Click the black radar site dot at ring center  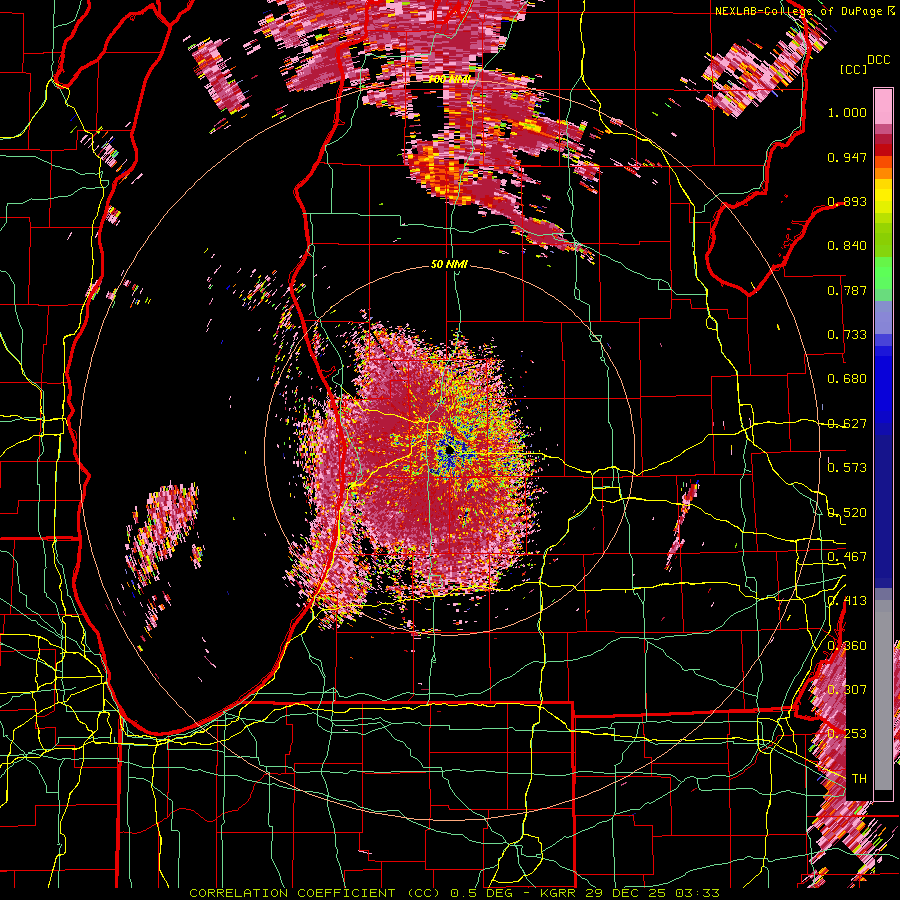pos(449,451)
